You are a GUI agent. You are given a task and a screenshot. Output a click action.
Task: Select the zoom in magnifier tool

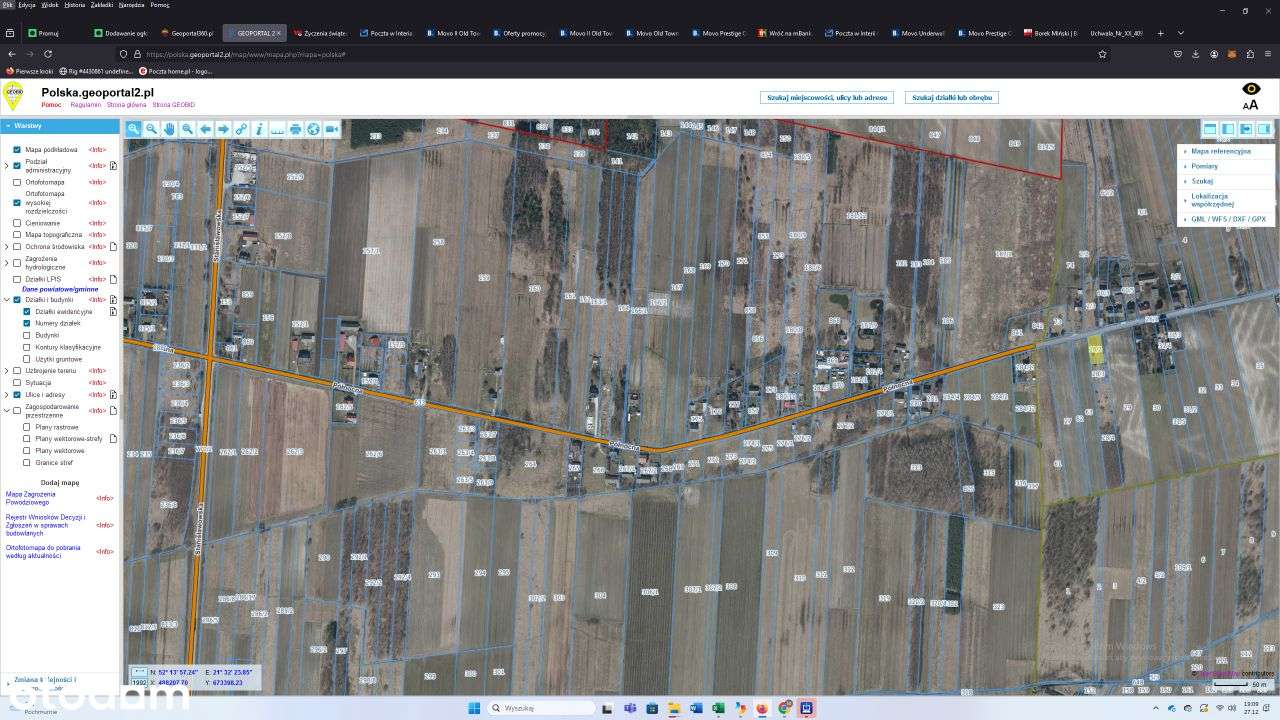(x=133, y=129)
